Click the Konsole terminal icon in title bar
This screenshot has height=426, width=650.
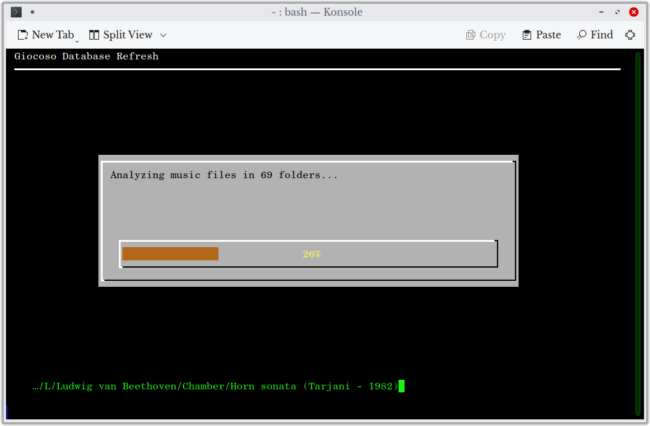coord(16,12)
